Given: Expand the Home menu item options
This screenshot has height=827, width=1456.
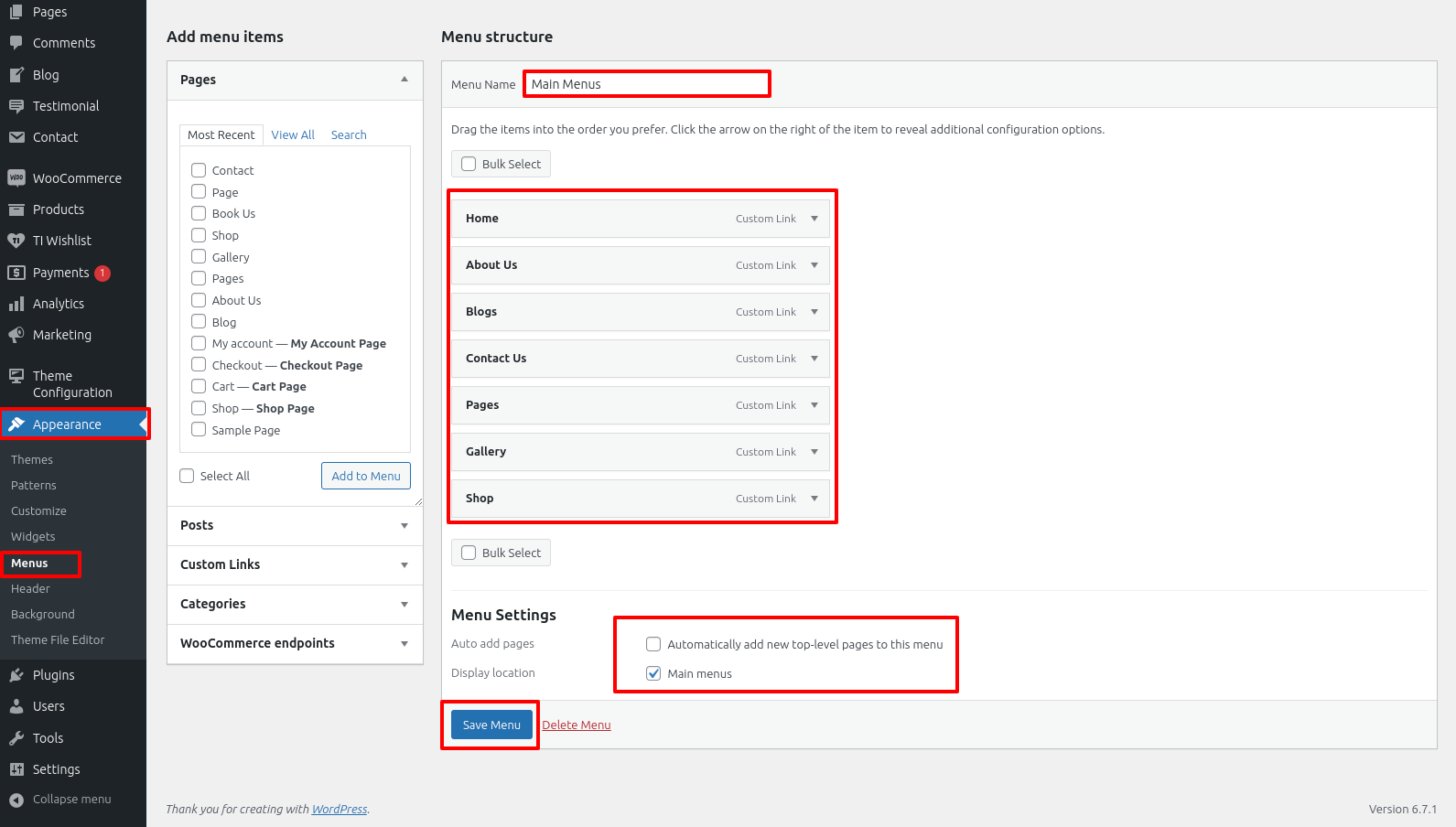Looking at the screenshot, I should [x=814, y=219].
